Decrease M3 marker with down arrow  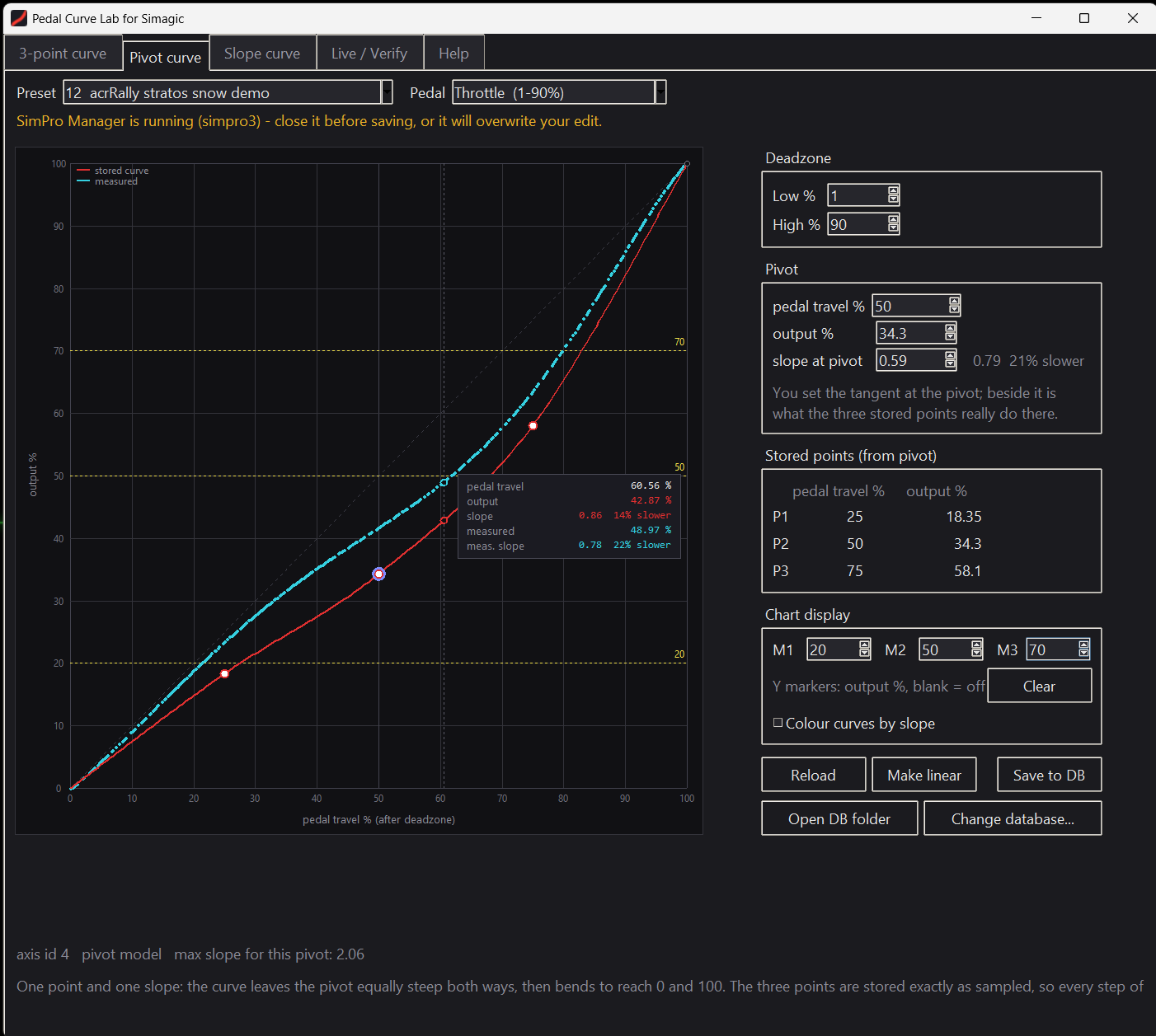pos(1083,654)
